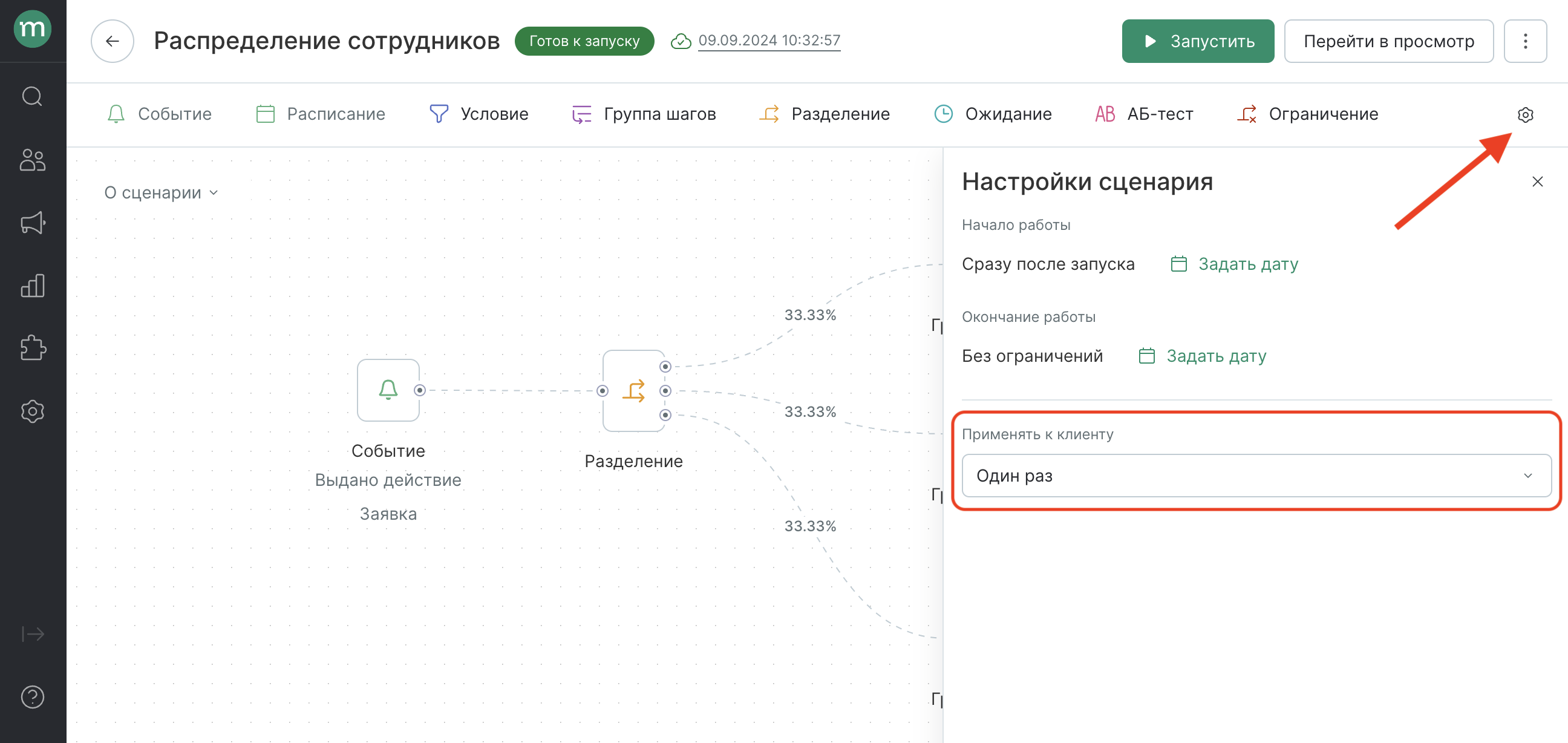Open the saved timestamp 09.09.2024 10:32:57 link
The height and width of the screenshot is (743, 1568).
coord(769,40)
